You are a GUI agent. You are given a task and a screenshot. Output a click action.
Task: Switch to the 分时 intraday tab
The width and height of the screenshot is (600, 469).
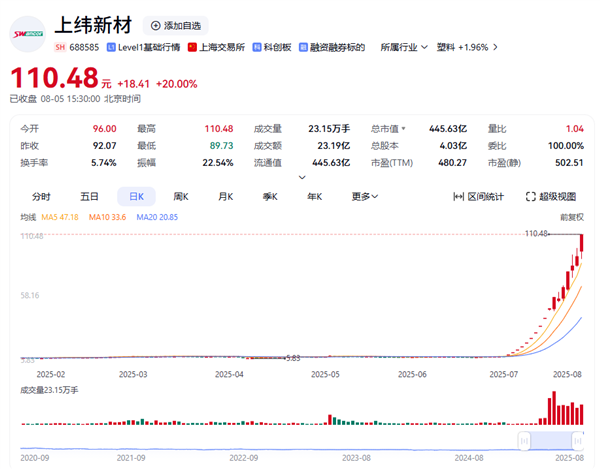tap(41, 196)
